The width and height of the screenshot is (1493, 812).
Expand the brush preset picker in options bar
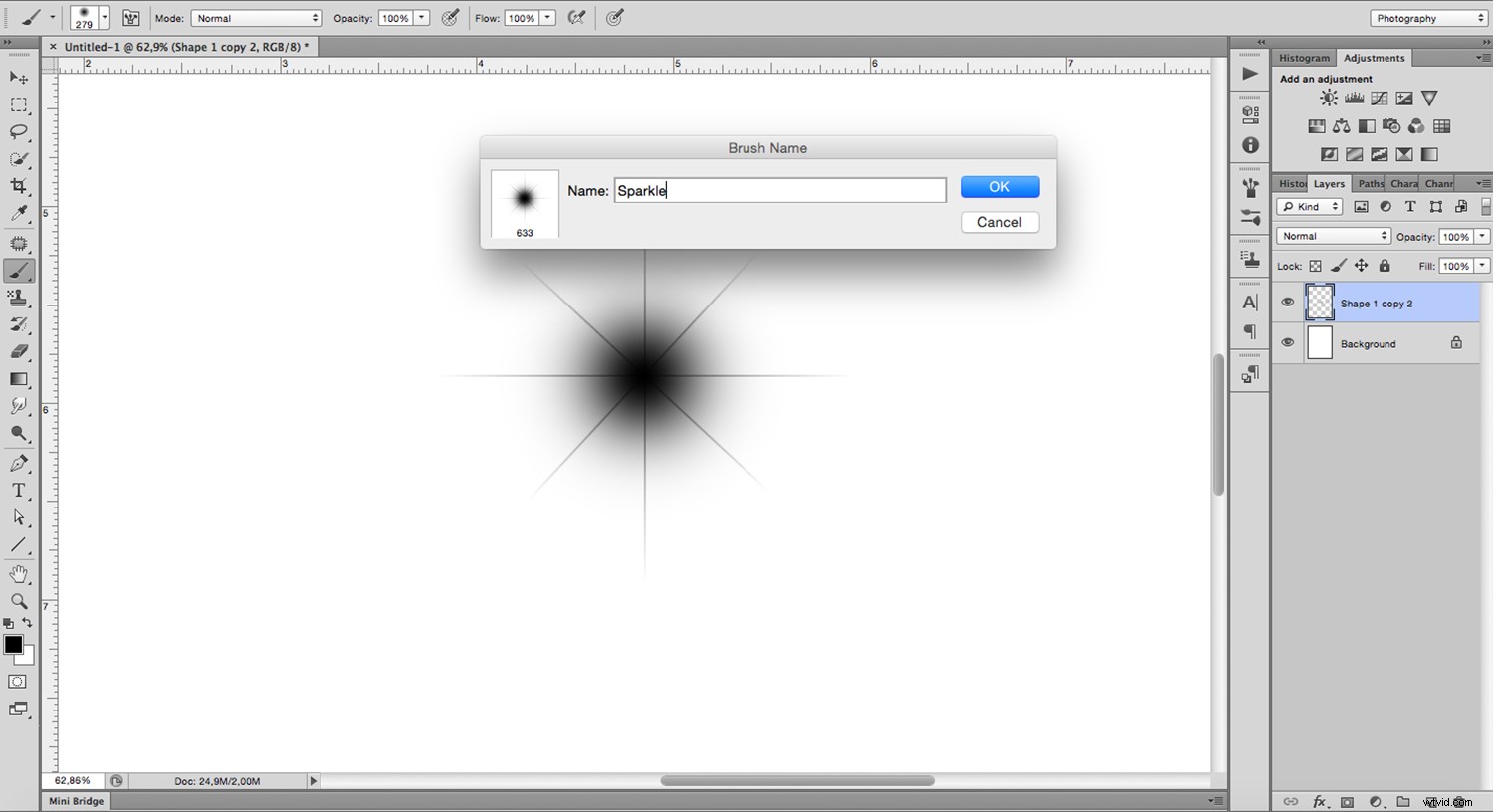105,17
